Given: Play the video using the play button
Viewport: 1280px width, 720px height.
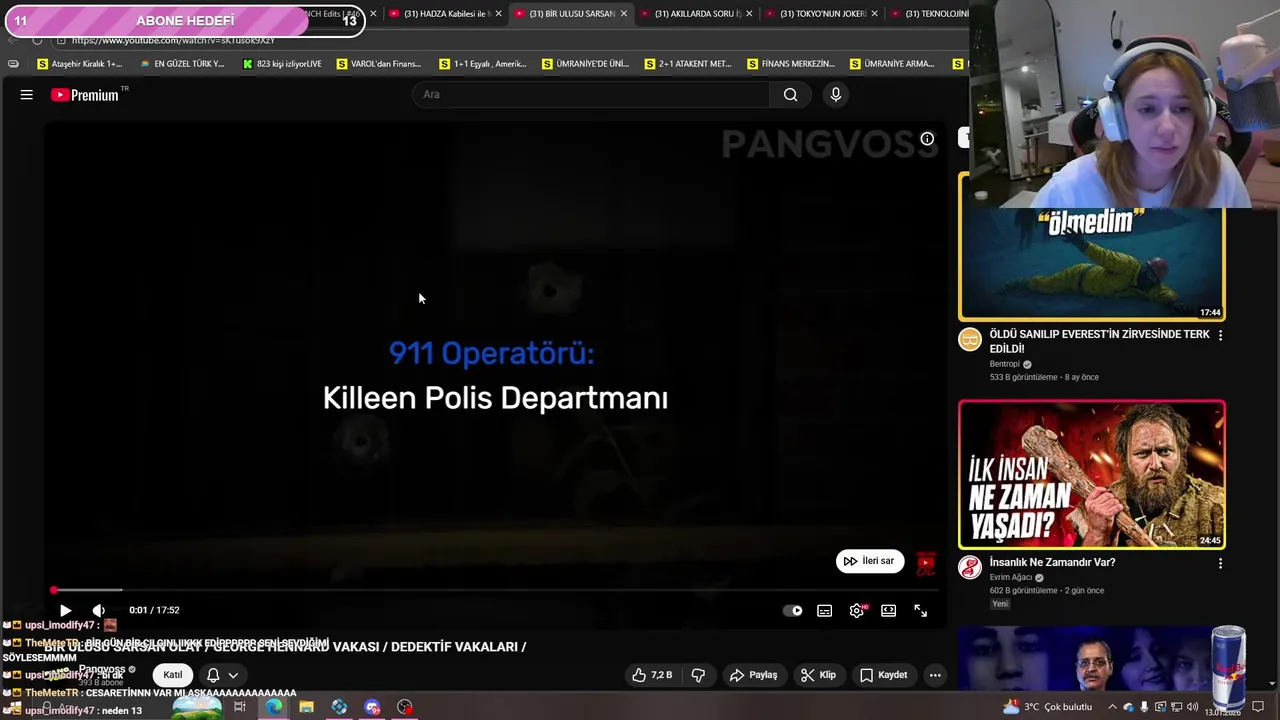Looking at the screenshot, I should click(65, 610).
